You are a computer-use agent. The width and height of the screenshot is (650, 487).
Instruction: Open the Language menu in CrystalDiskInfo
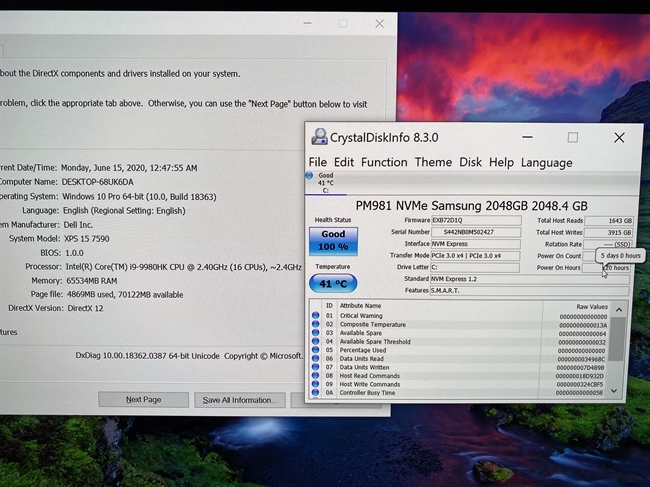point(546,163)
